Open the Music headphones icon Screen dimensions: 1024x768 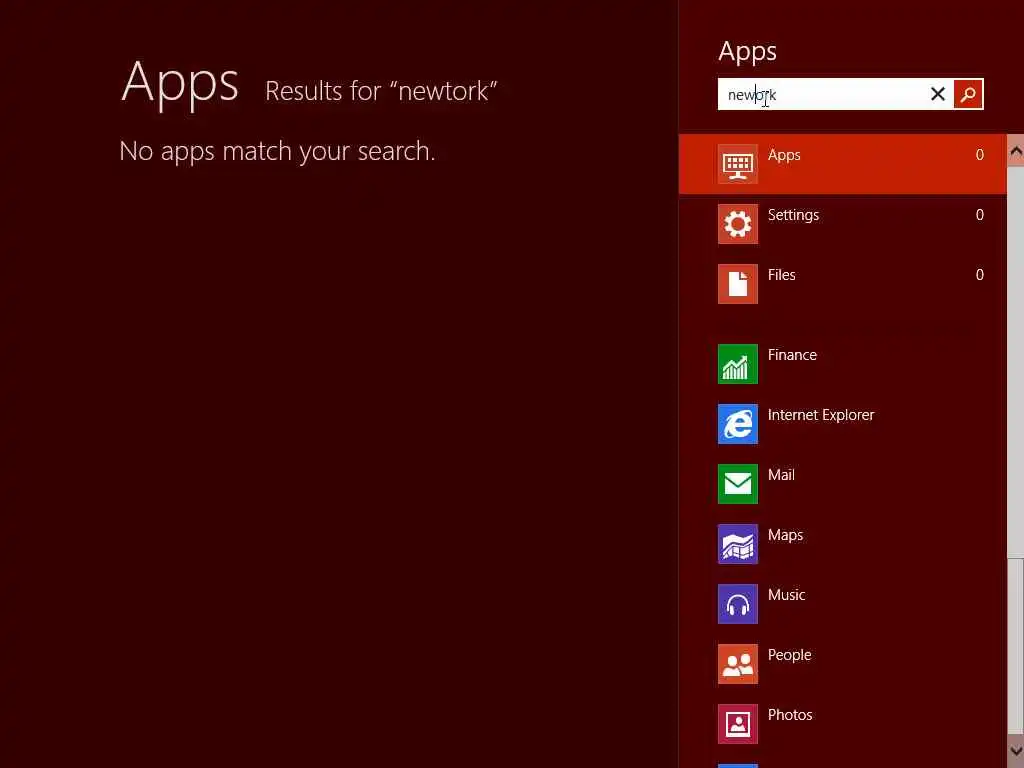[737, 604]
